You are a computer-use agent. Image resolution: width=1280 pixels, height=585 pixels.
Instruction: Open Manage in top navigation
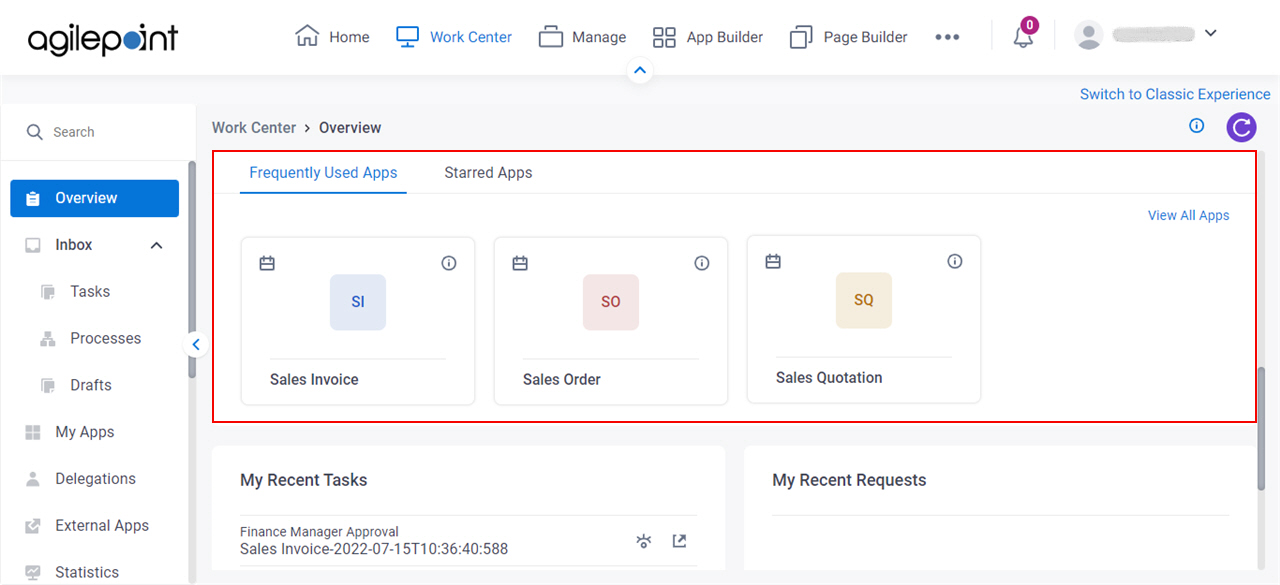[x=582, y=37]
